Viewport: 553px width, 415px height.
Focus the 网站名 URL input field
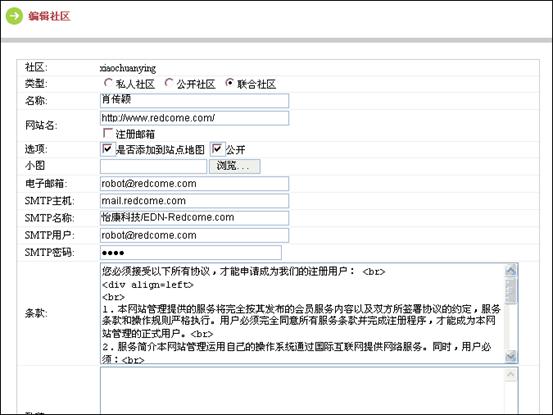tap(194, 118)
